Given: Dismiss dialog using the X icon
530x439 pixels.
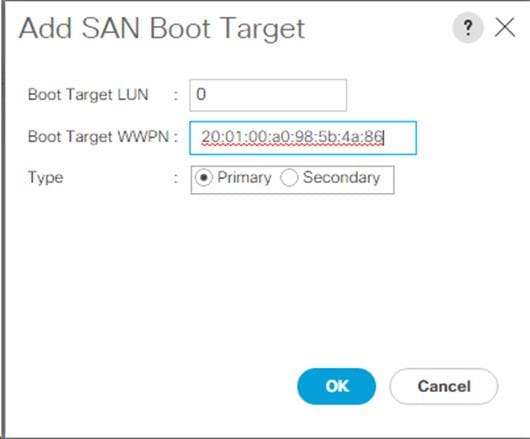Looking at the screenshot, I should coord(505,27).
